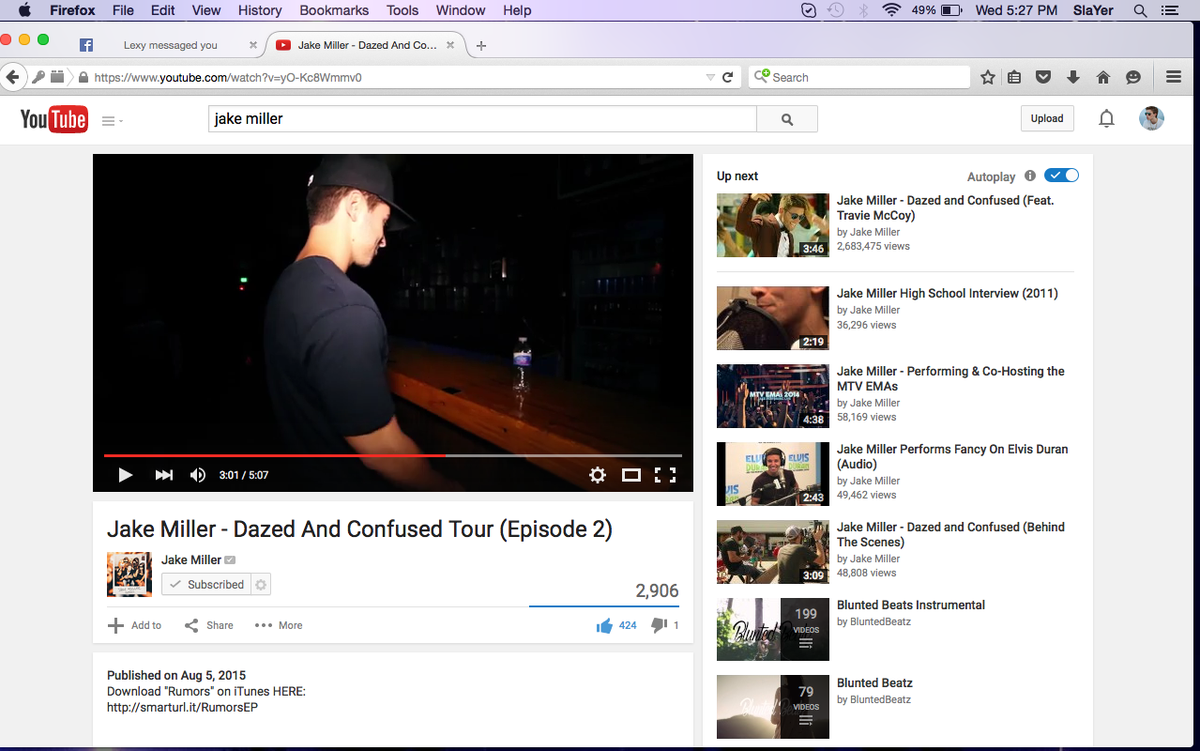The width and height of the screenshot is (1200, 751).
Task: Share this video
Action: tap(209, 625)
